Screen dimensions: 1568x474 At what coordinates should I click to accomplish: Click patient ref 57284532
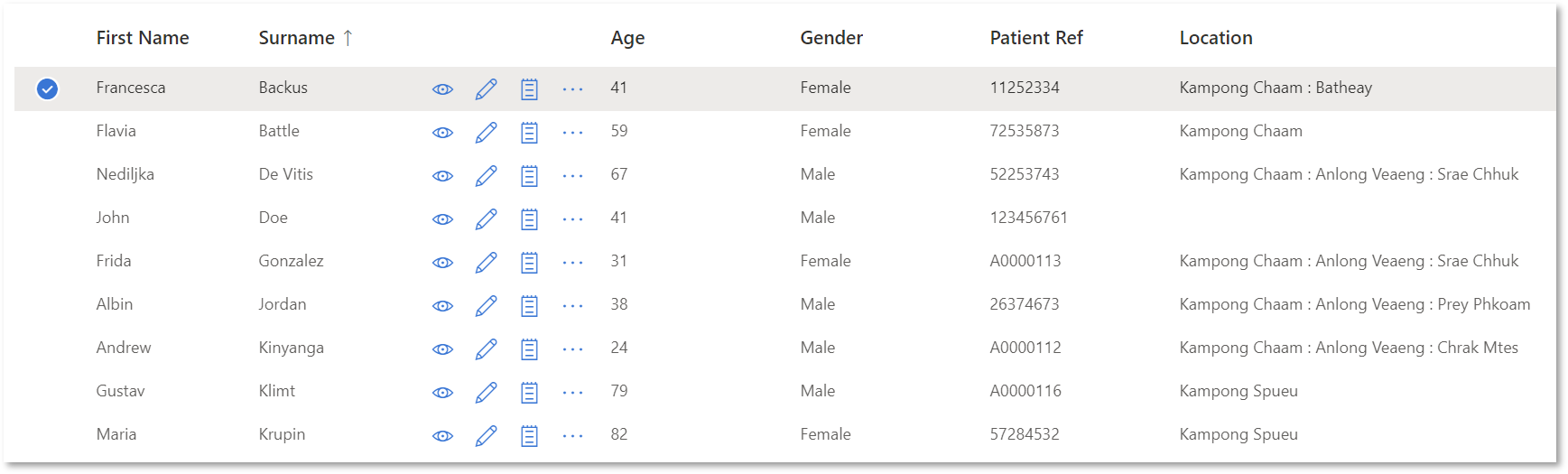tap(1025, 434)
